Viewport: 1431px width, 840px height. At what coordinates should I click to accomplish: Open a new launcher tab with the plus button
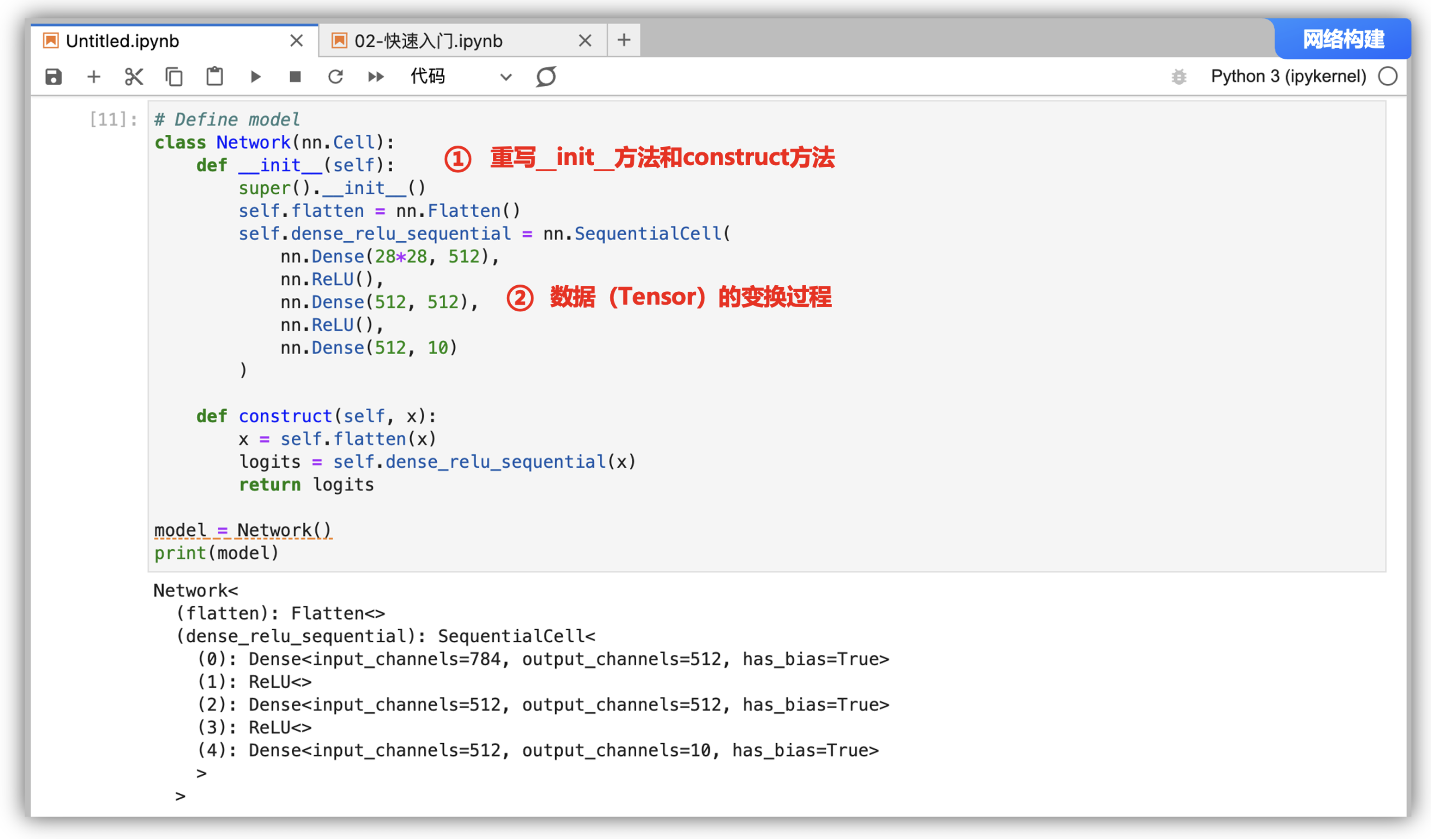click(624, 40)
